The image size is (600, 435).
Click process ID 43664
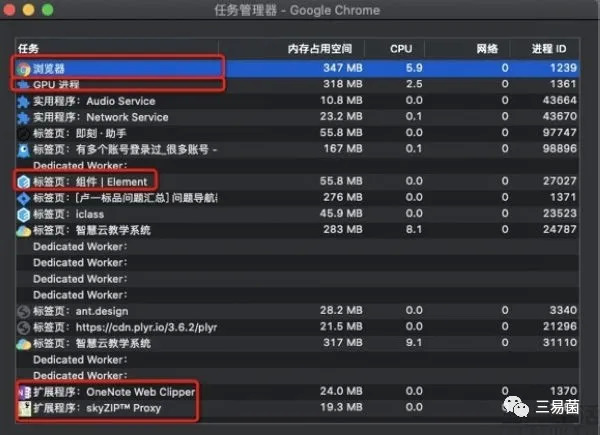tap(559, 101)
